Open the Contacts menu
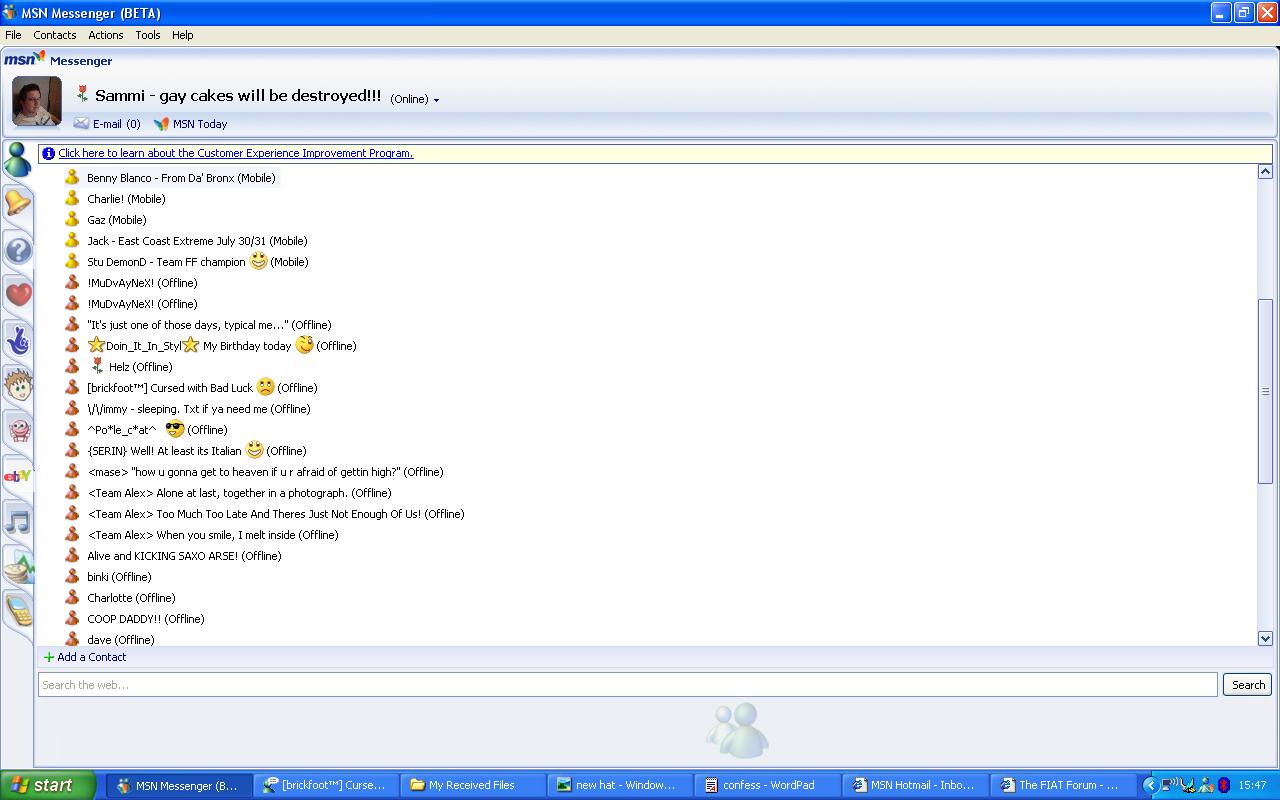 55,35
